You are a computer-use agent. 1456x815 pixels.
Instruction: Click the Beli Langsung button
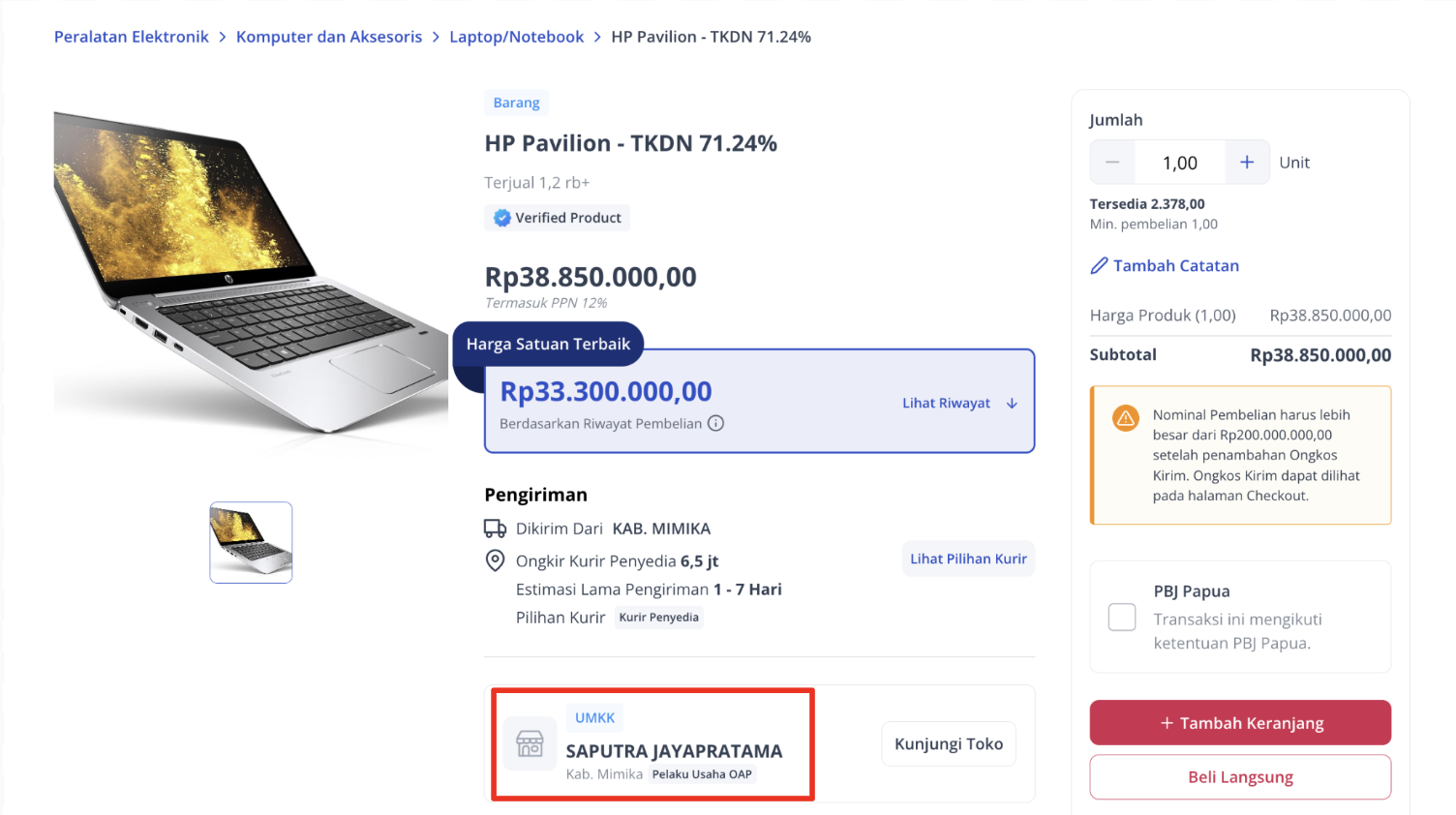click(x=1240, y=777)
